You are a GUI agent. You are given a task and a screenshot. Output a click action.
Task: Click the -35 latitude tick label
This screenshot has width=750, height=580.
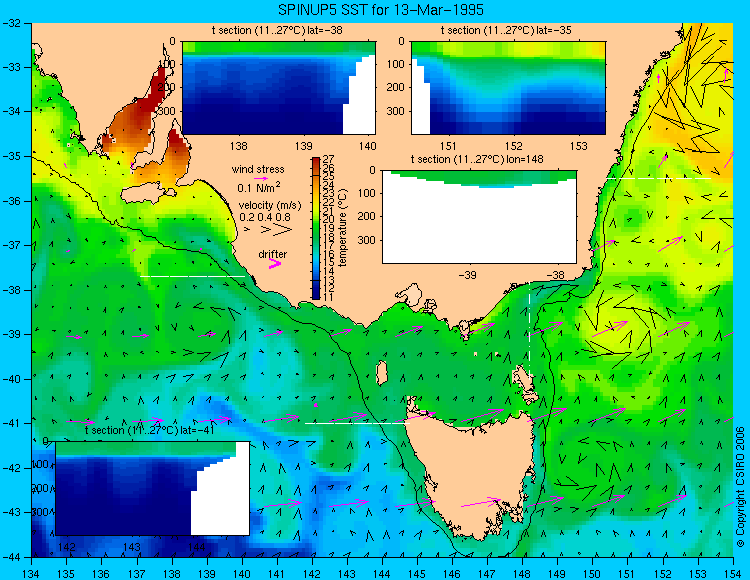coord(12,156)
